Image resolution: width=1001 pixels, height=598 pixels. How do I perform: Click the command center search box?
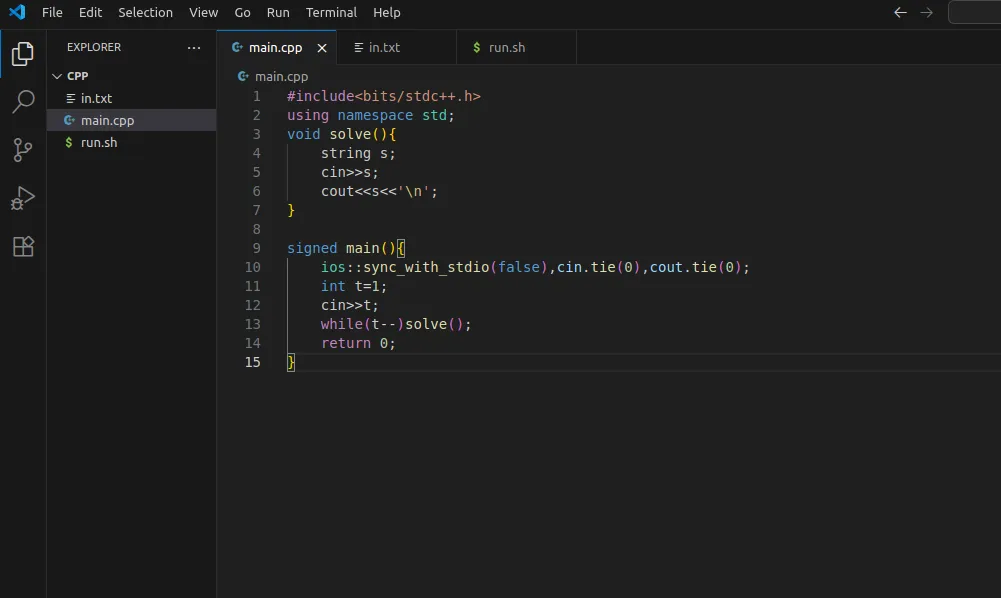click(974, 12)
